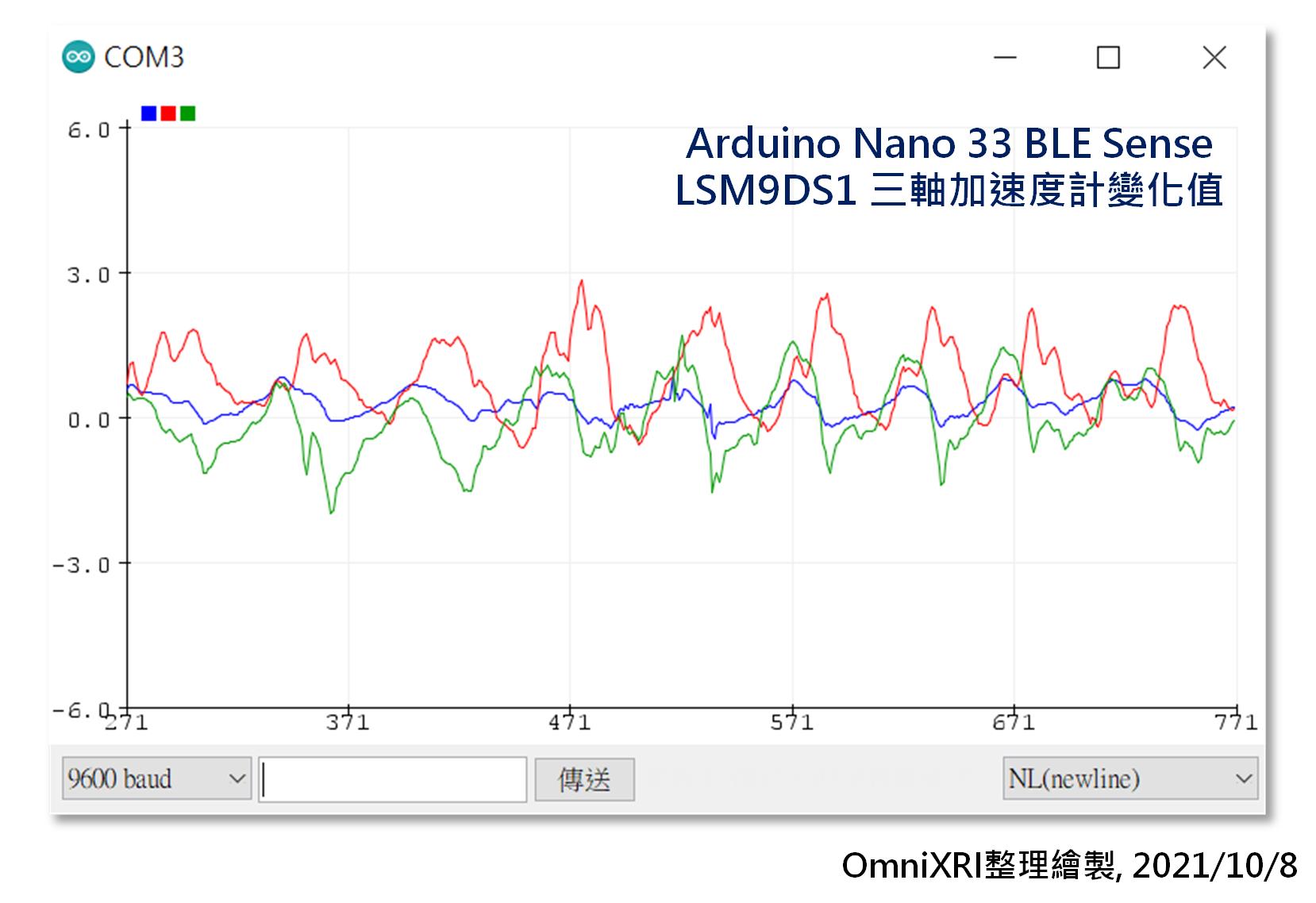Maximize the COM3 plotter window
The height and width of the screenshot is (903, 1316).
pos(1108,57)
